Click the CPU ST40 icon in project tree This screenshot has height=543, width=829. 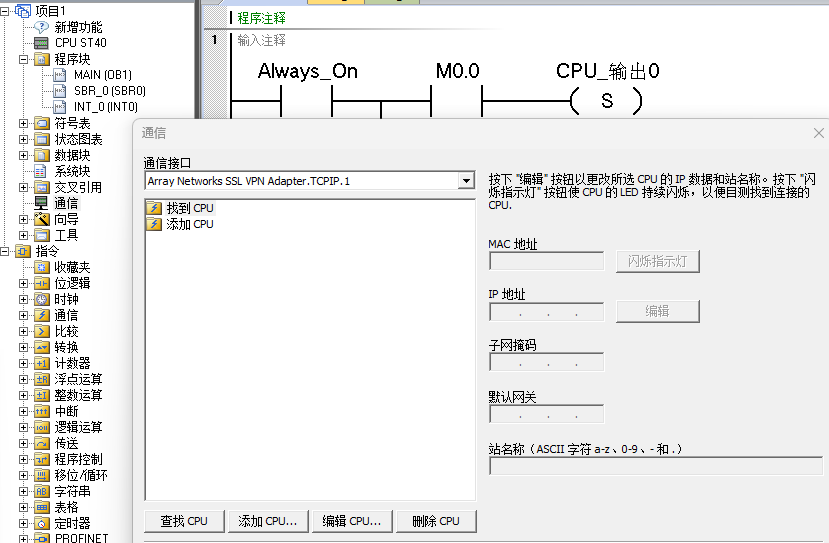[41, 43]
